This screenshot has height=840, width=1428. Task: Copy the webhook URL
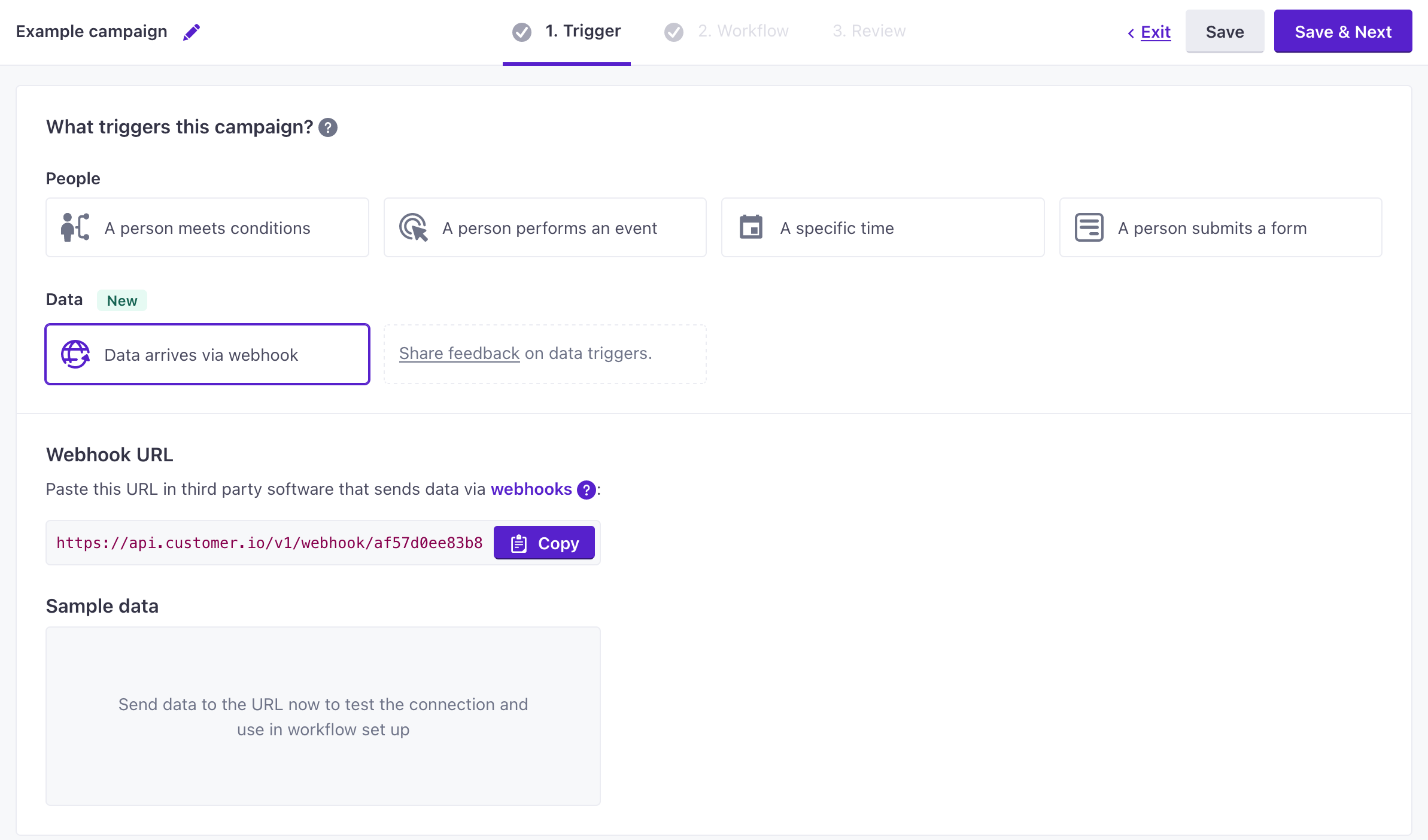coord(544,543)
